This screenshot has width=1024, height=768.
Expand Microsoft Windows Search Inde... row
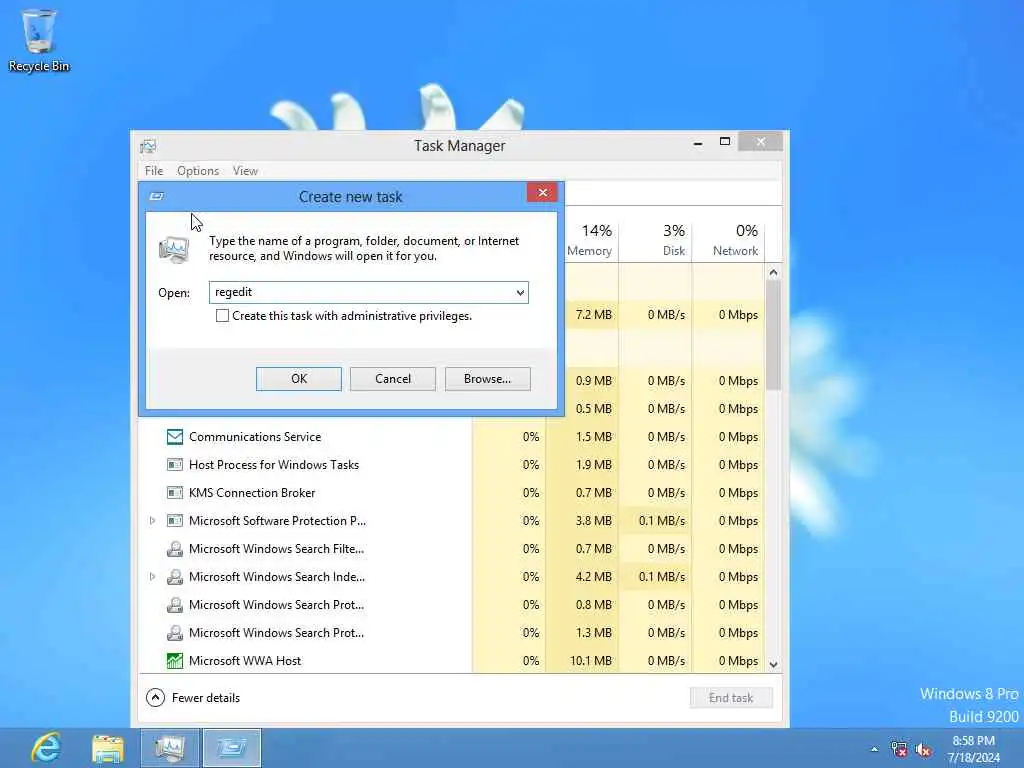[x=152, y=577]
